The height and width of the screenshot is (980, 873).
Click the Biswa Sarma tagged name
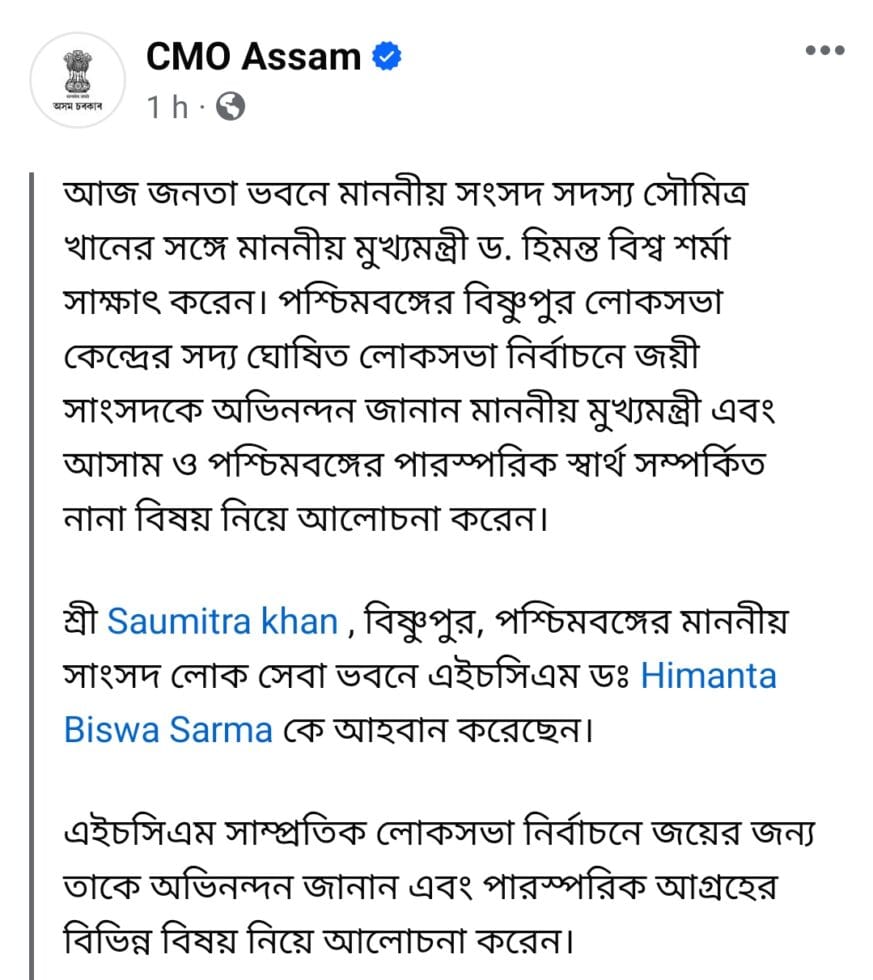pos(168,729)
